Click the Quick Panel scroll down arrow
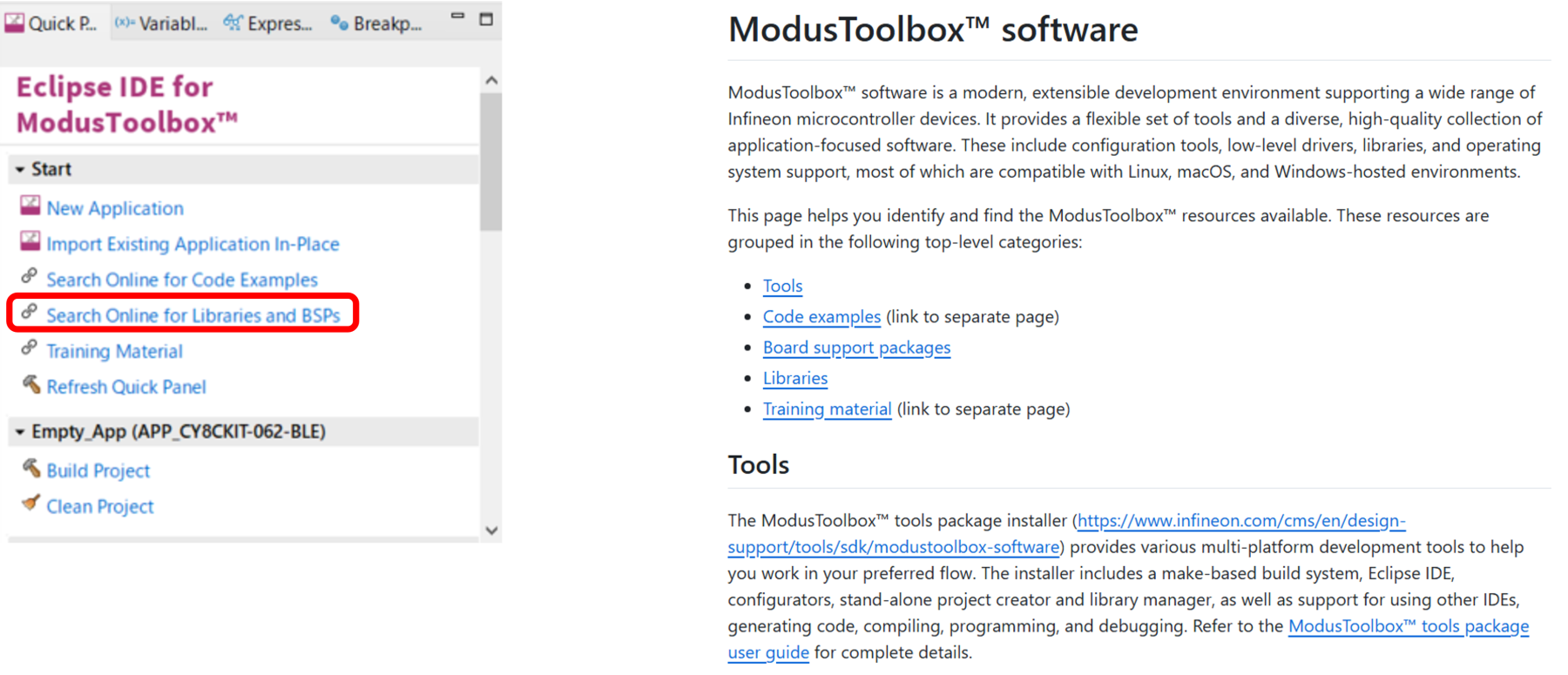1568x675 pixels. coord(491,530)
